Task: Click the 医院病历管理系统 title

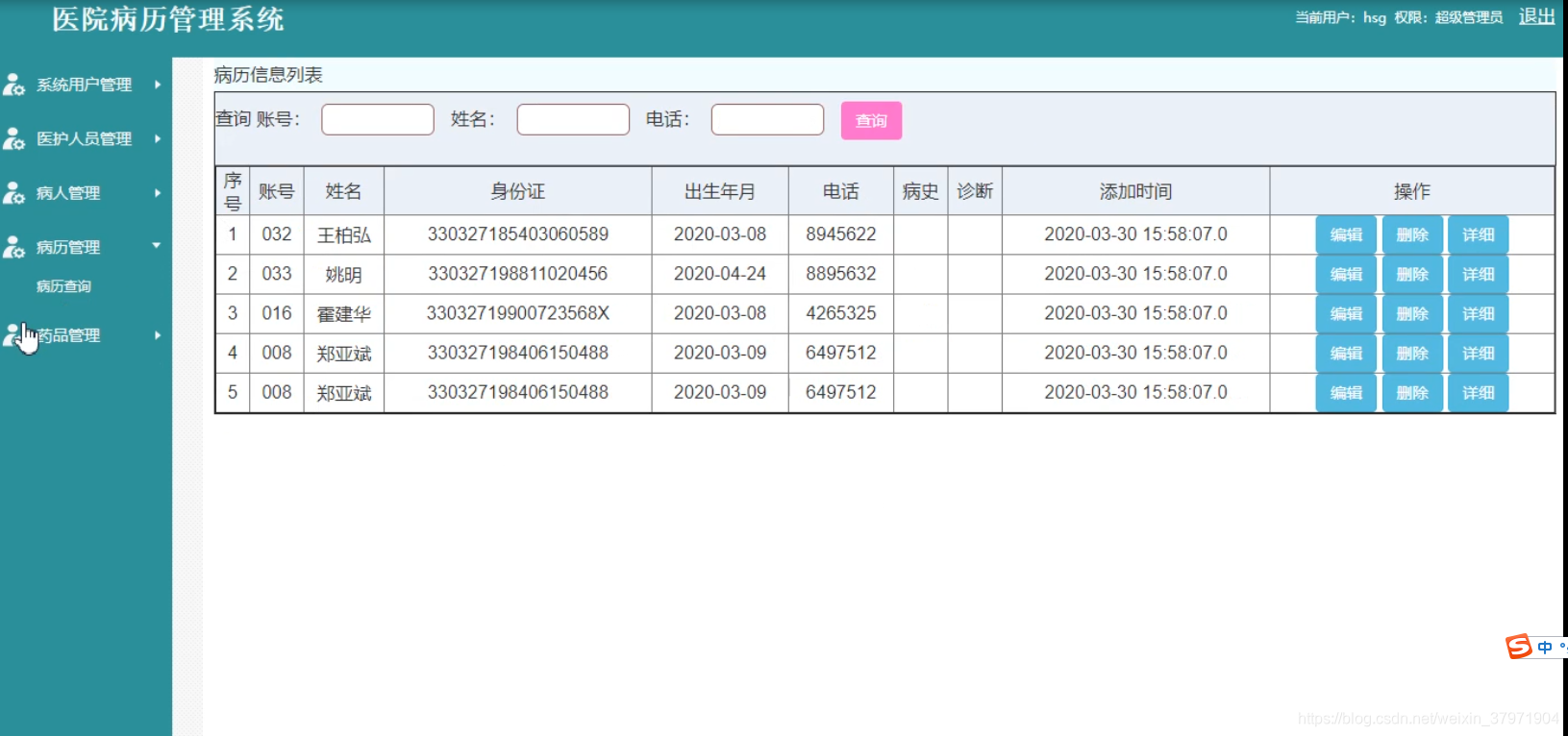Action: point(168,19)
